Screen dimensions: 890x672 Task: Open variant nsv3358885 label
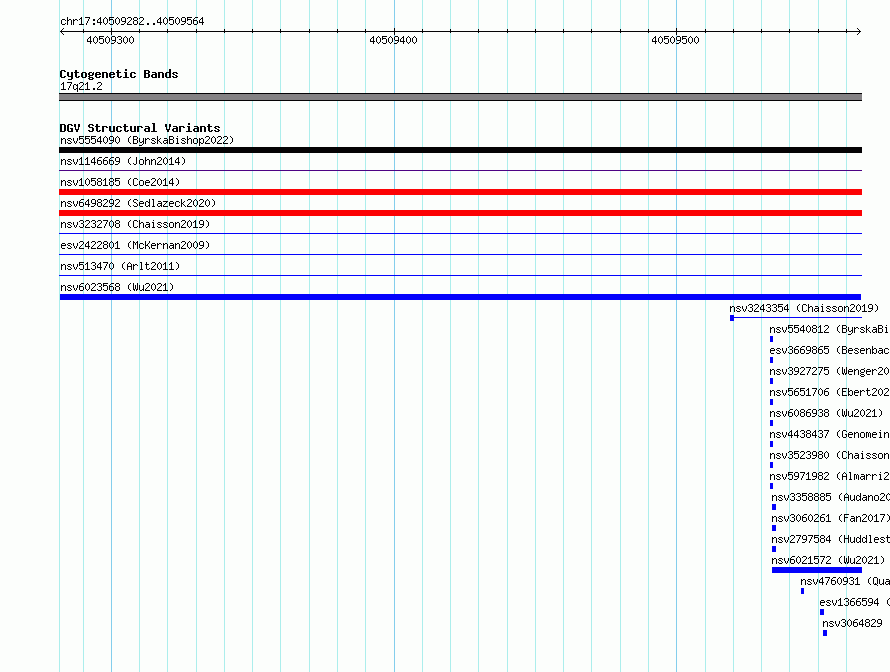coord(830,497)
